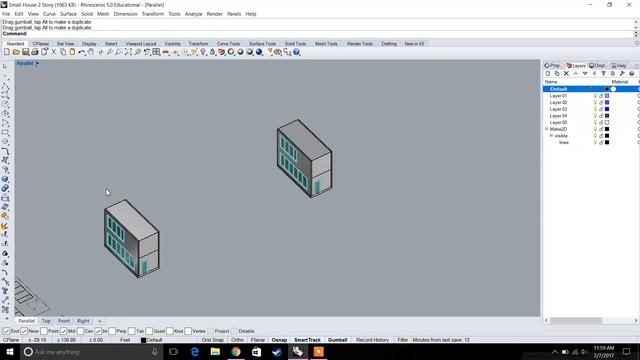Open Chrome from the Windows taskbar
The width and height of the screenshot is (640, 360).
[236, 352]
